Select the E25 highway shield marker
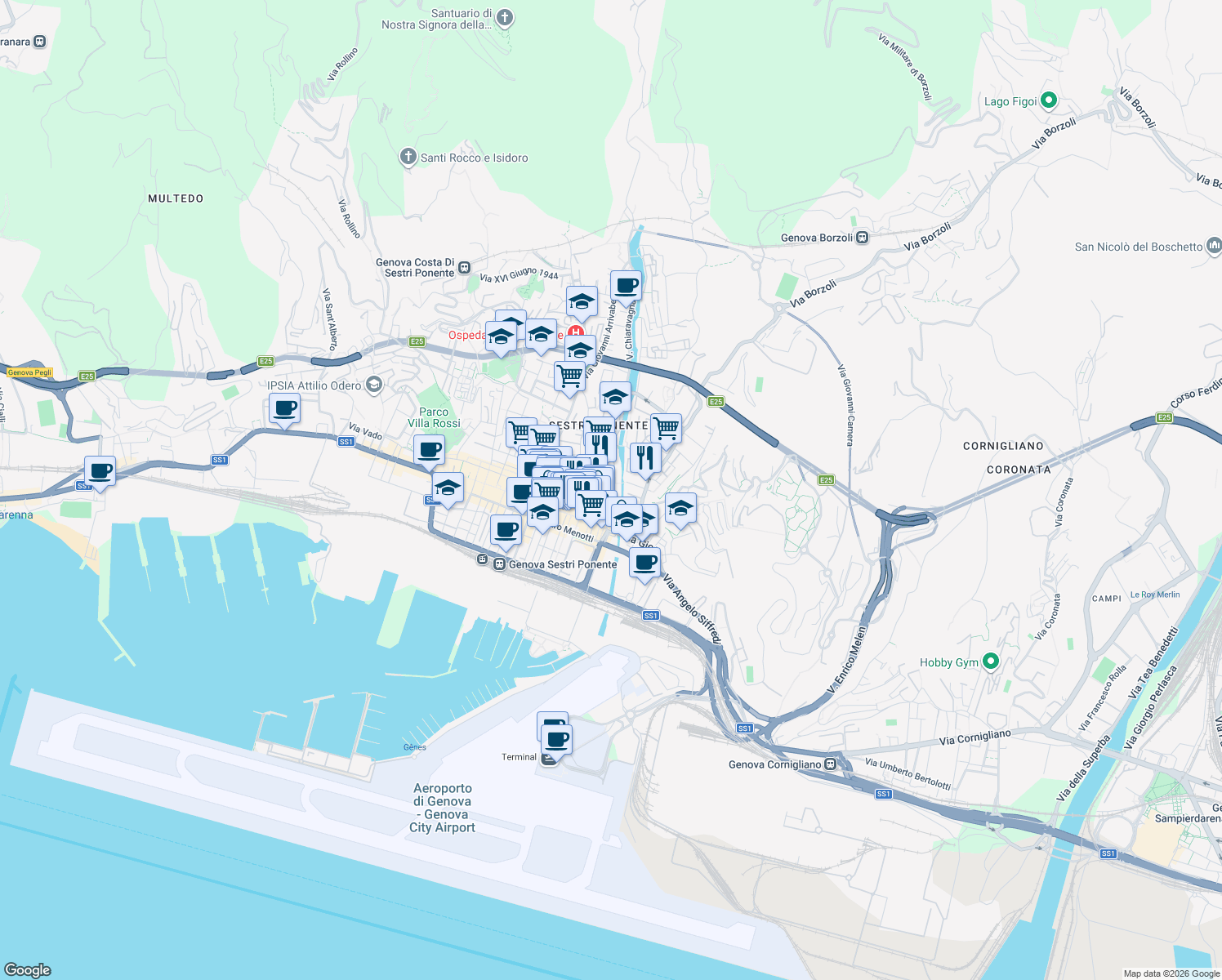Viewport: 1222px width, 980px height. (714, 401)
